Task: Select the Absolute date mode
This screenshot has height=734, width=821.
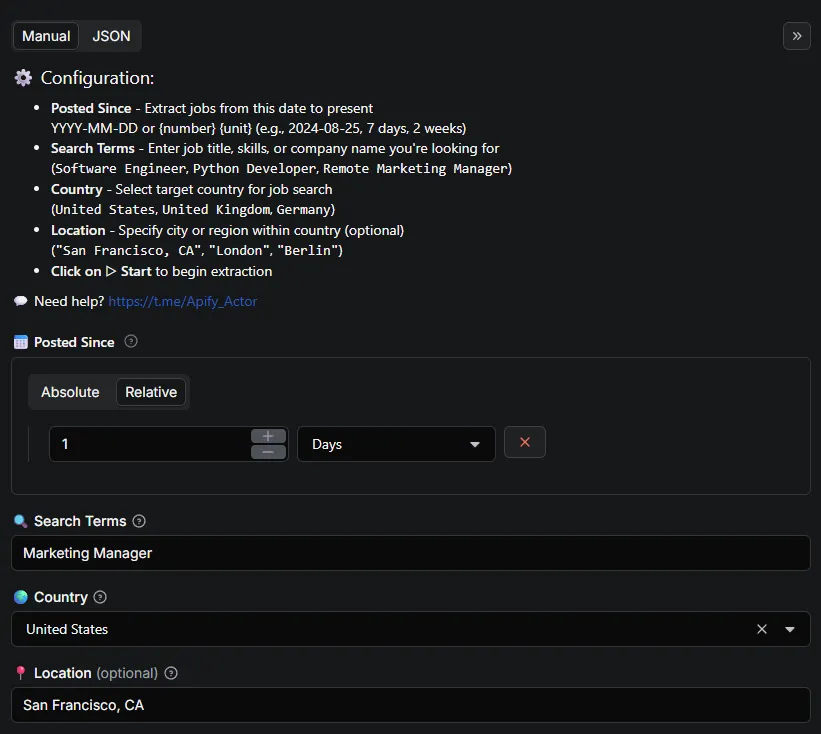Action: click(x=70, y=392)
